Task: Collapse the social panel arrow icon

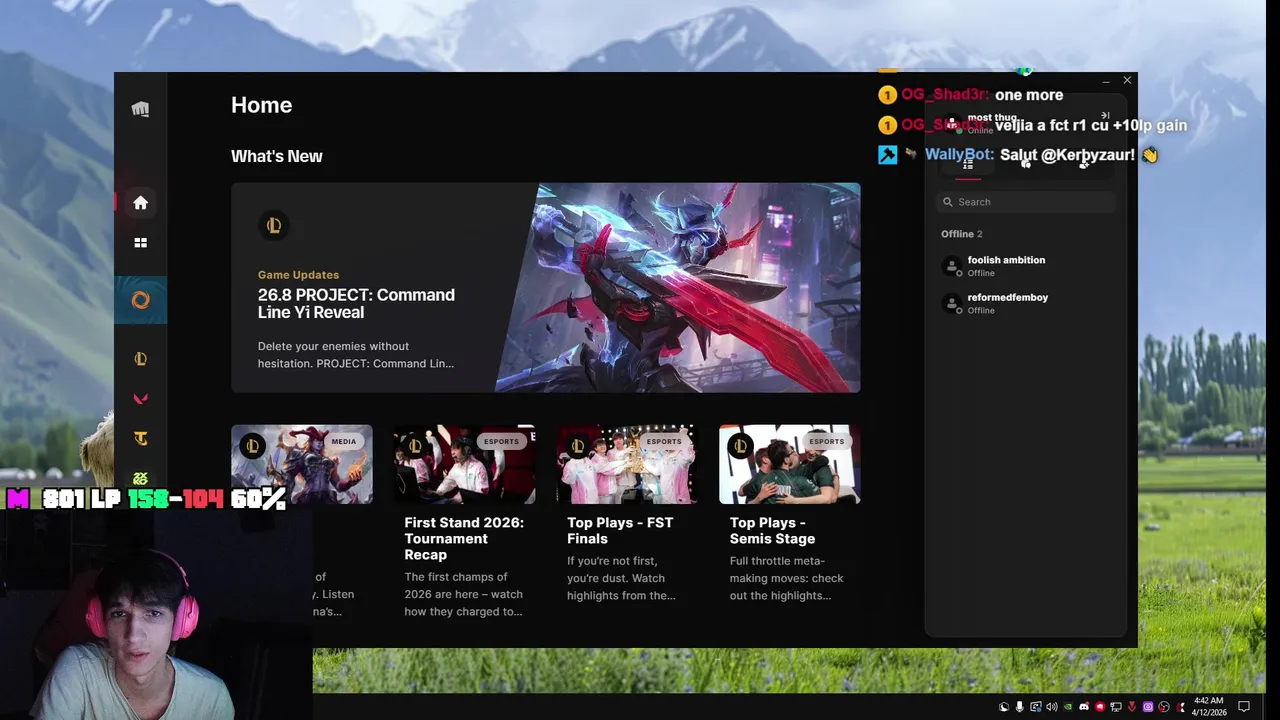Action: coord(1105,116)
